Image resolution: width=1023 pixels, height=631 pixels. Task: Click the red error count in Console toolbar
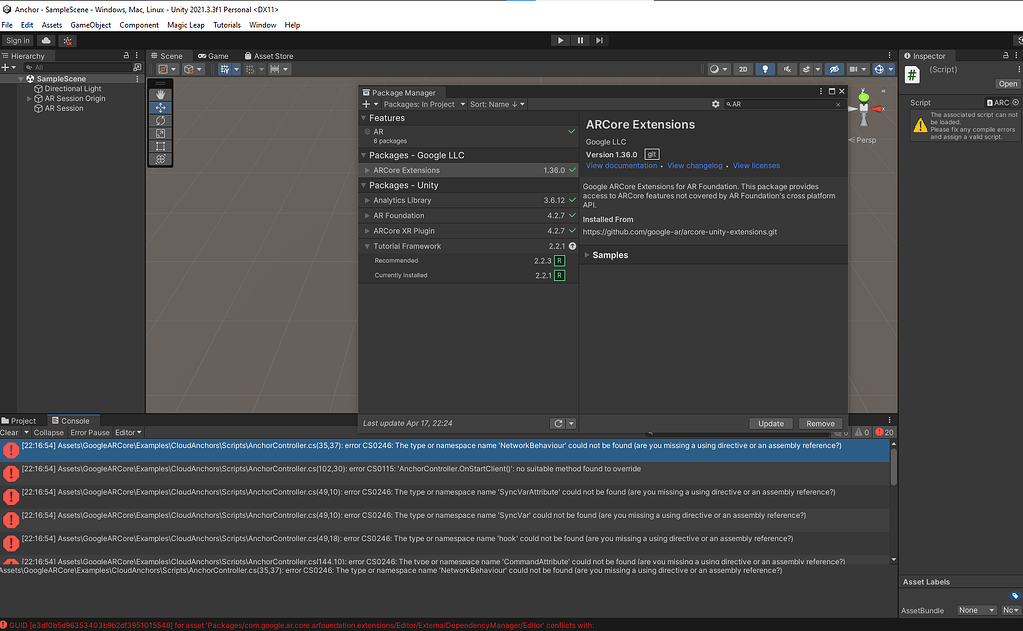tap(886, 432)
